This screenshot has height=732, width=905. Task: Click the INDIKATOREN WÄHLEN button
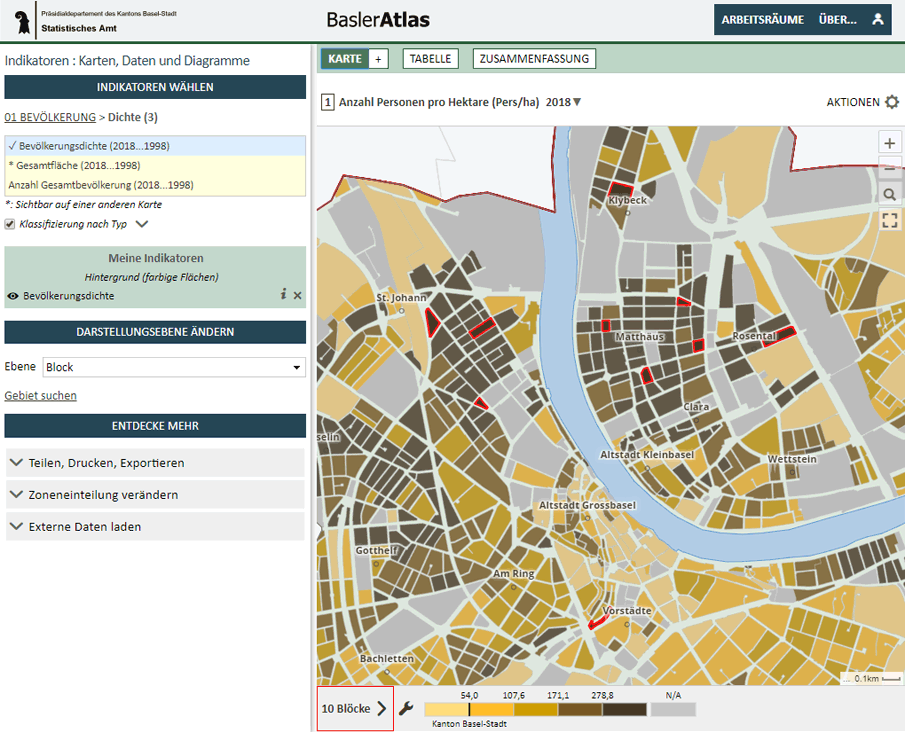pyautogui.click(x=155, y=87)
